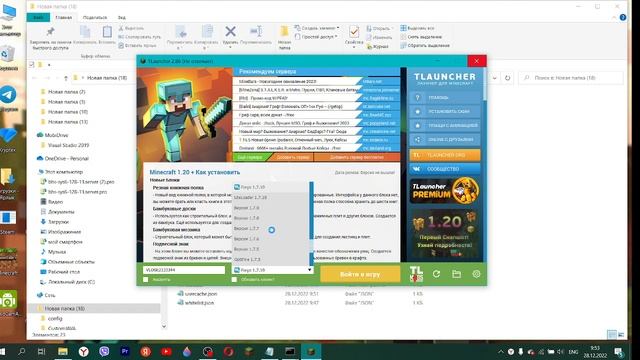Expand the Explorer address bar history dropdown
640x360 pixels.
click(x=494, y=78)
